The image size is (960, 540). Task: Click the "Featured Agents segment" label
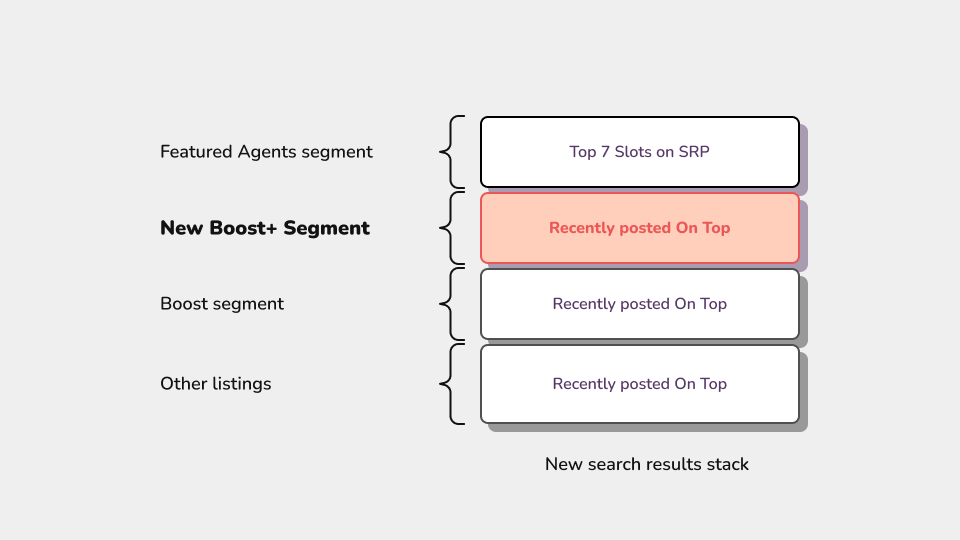coord(266,152)
